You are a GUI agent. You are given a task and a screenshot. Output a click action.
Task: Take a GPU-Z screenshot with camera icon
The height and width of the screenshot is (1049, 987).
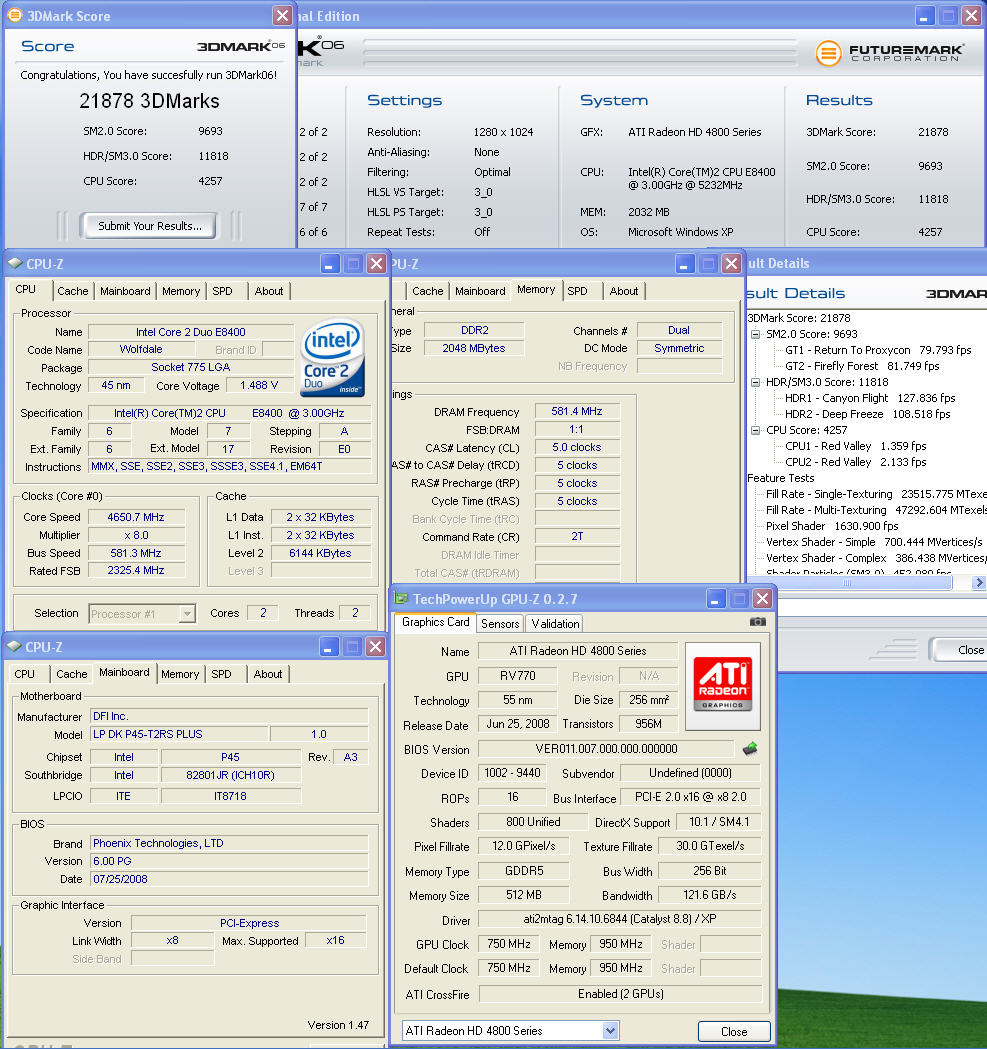[x=757, y=622]
